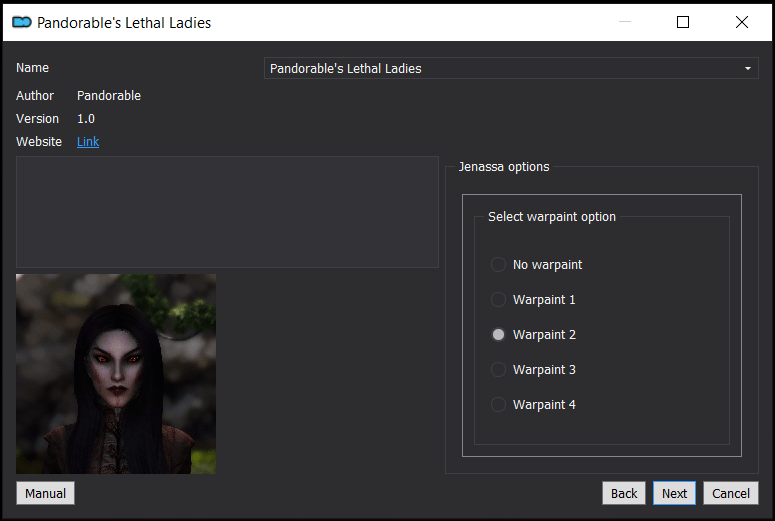Click the Name field label

pos(32,68)
